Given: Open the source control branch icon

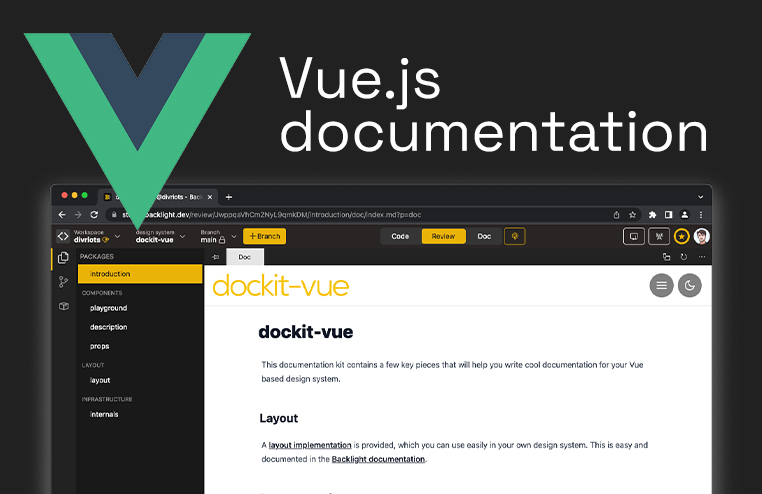Looking at the screenshot, I should [x=63, y=283].
